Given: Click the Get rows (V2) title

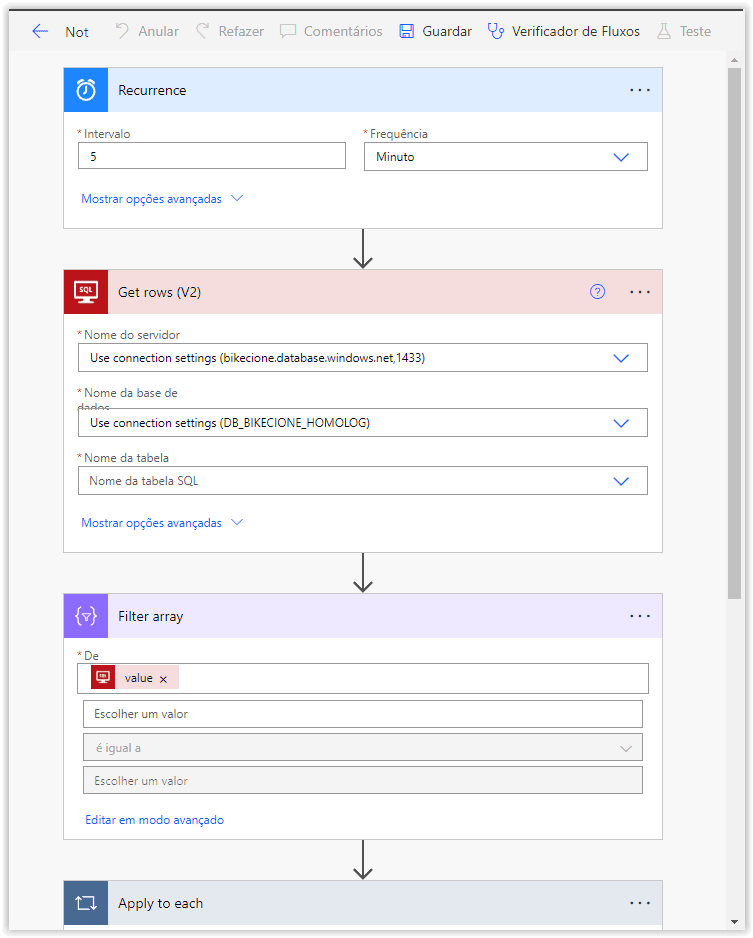Looking at the screenshot, I should point(159,292).
